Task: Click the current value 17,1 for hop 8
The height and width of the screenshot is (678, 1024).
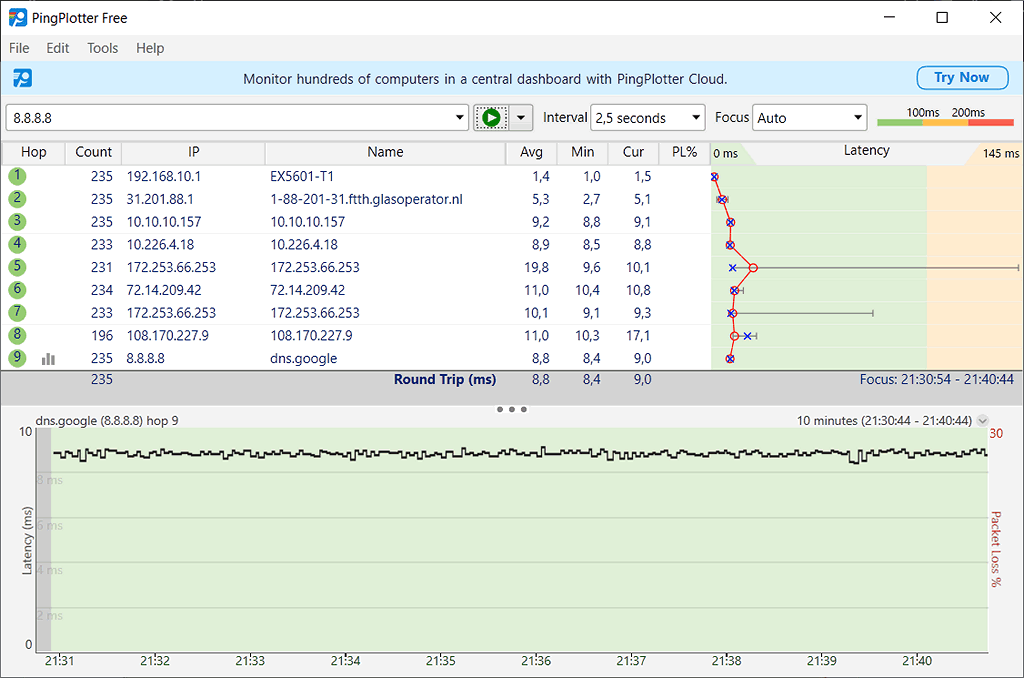Action: click(x=638, y=336)
